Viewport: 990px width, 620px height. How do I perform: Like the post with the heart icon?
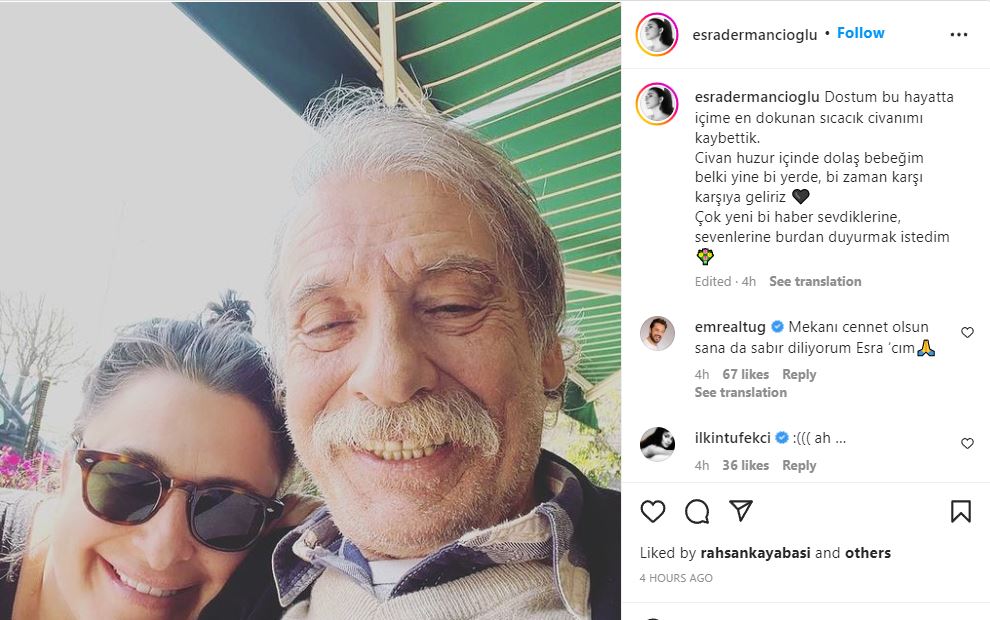[653, 512]
